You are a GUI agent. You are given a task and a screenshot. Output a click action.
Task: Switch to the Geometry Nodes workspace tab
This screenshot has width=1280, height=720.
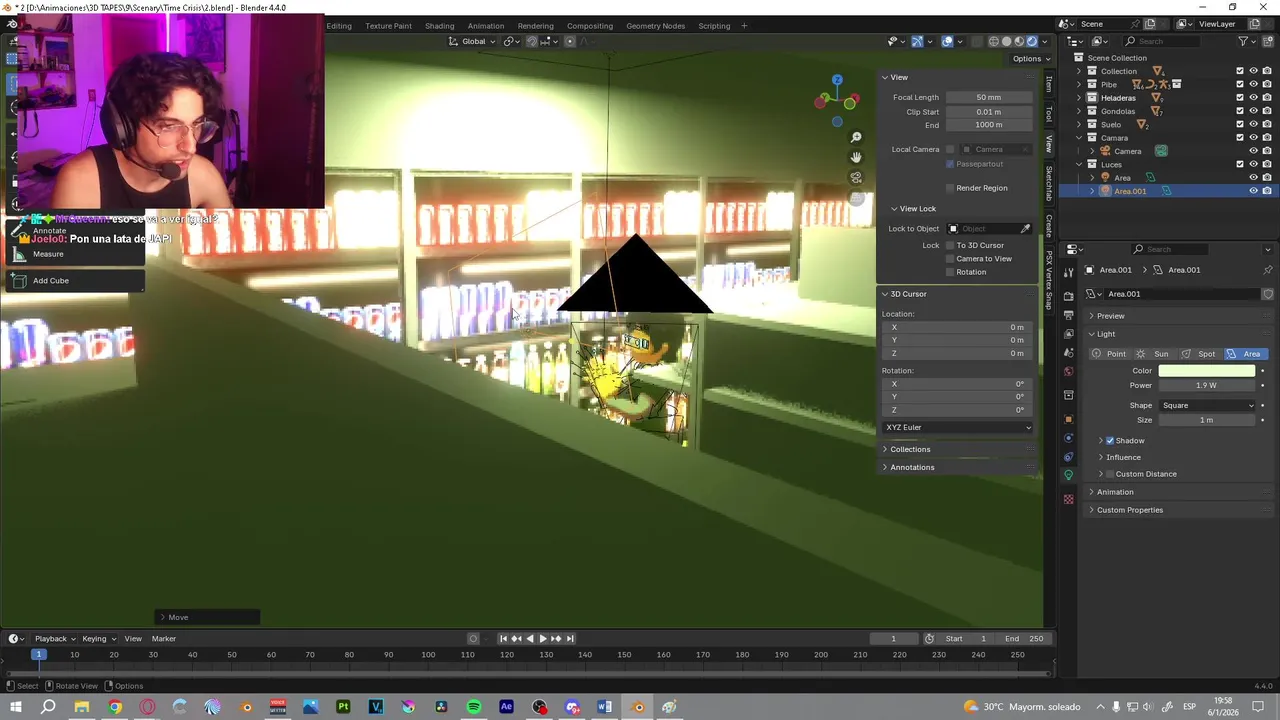point(655,26)
